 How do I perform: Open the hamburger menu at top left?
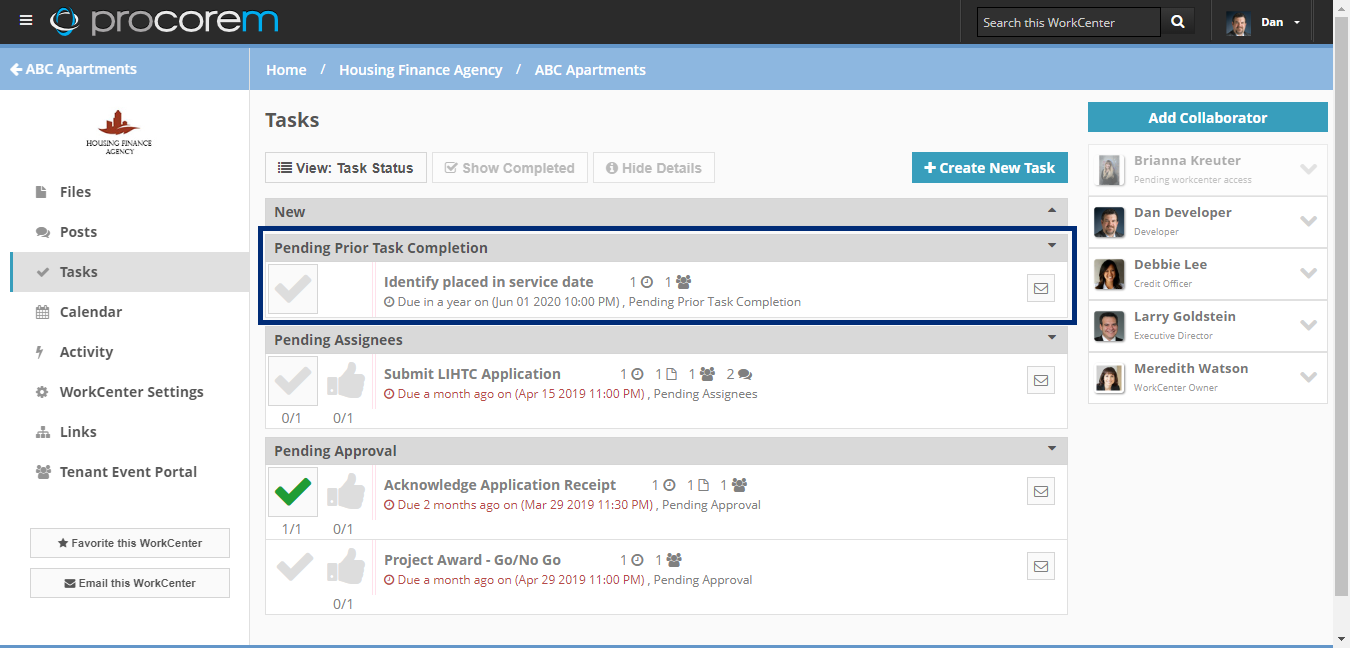[x=26, y=18]
